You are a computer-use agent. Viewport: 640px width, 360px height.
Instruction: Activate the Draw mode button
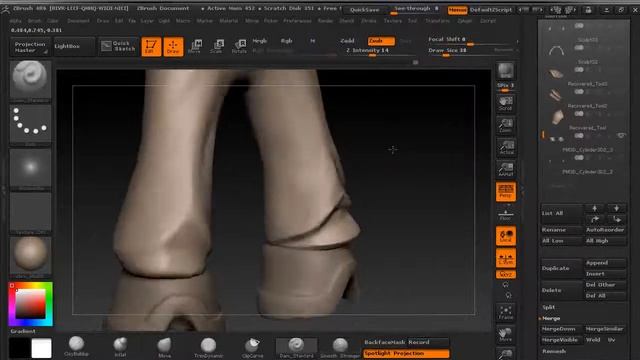[x=173, y=47]
